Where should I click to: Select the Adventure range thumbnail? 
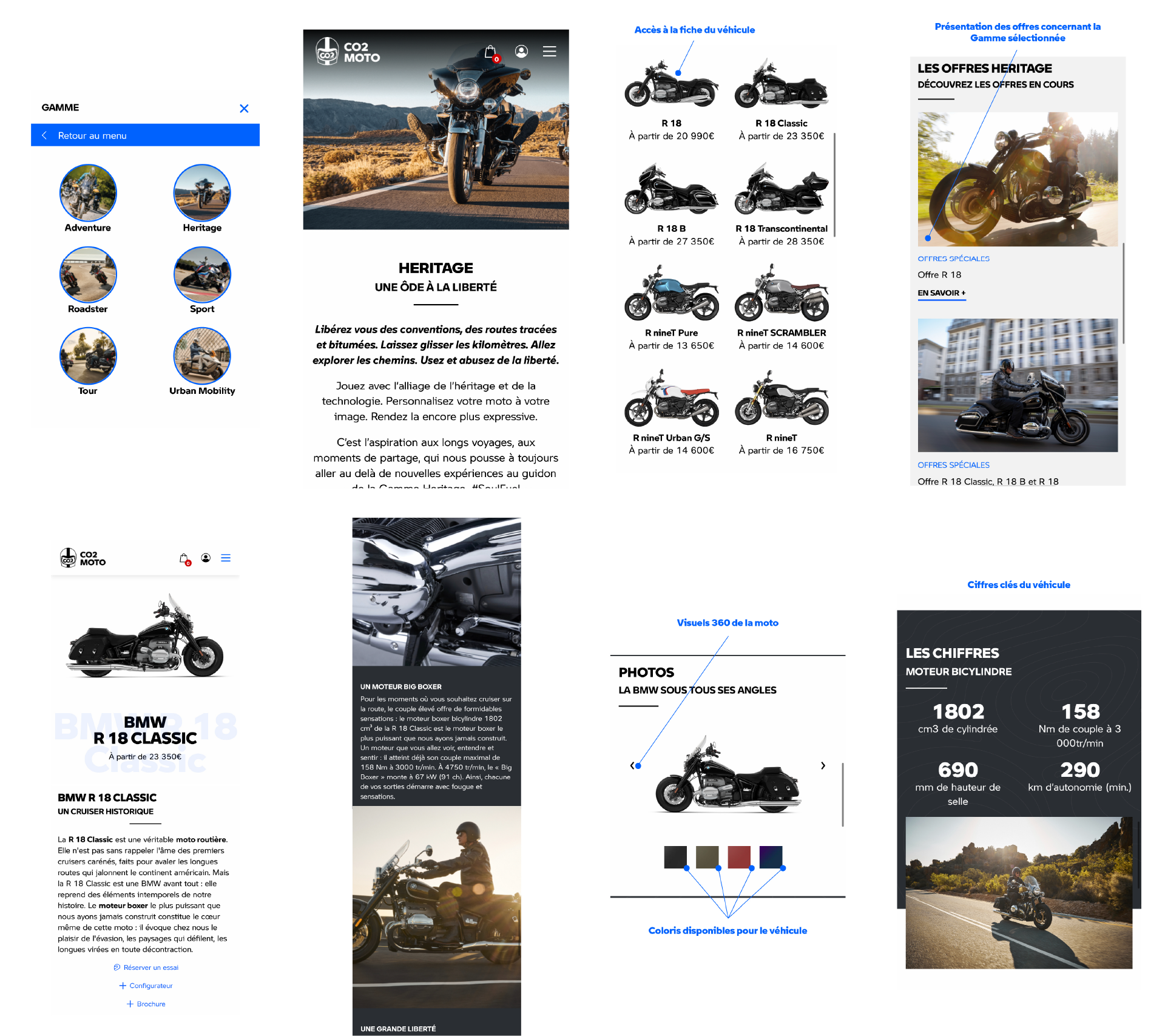coord(88,192)
